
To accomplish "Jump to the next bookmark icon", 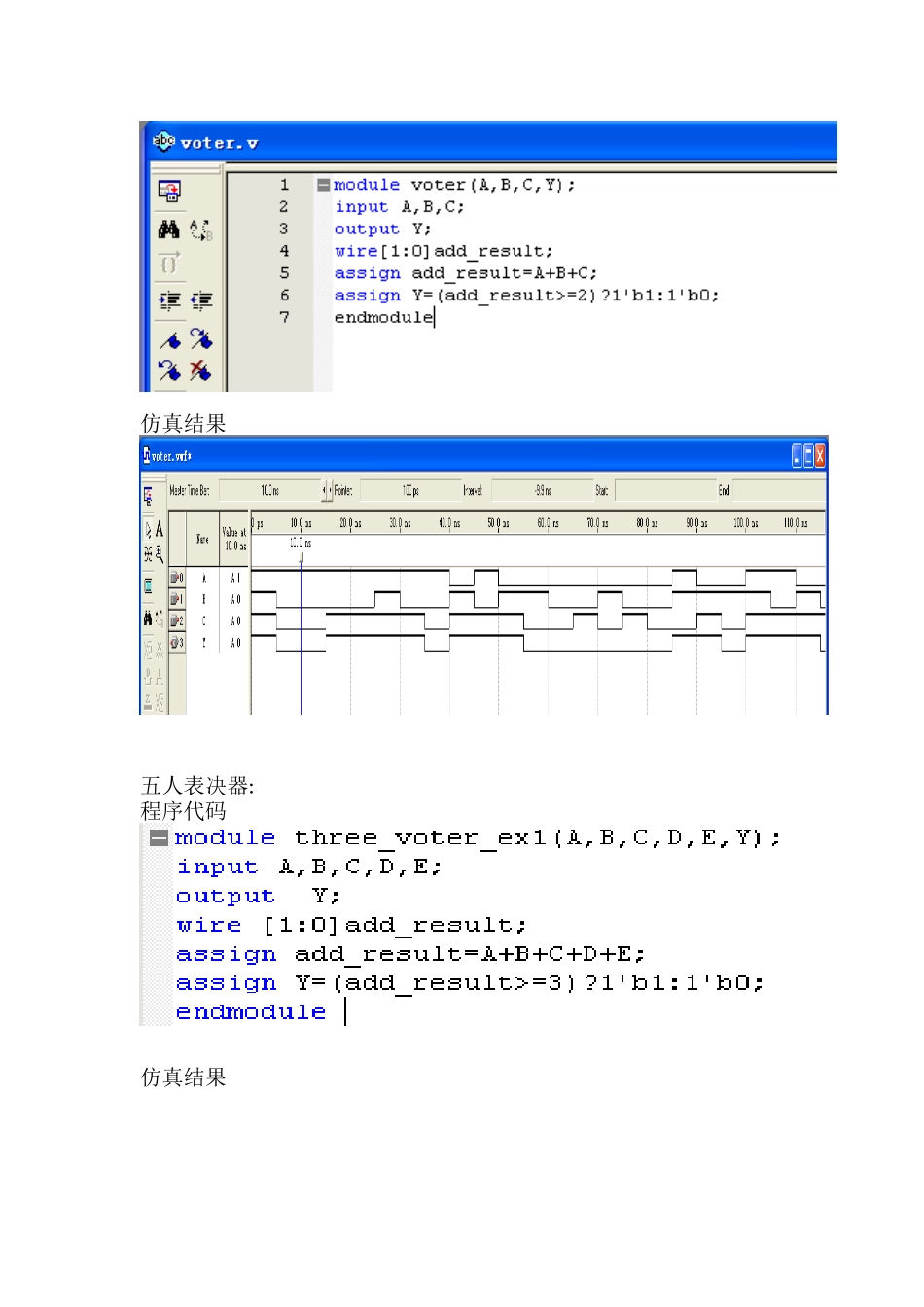I will coord(200,338).
